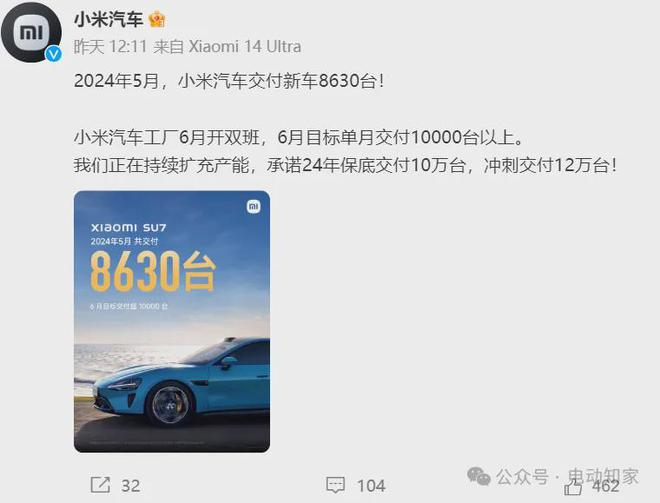Click the repost count 32
The image size is (660, 503).
[130, 486]
